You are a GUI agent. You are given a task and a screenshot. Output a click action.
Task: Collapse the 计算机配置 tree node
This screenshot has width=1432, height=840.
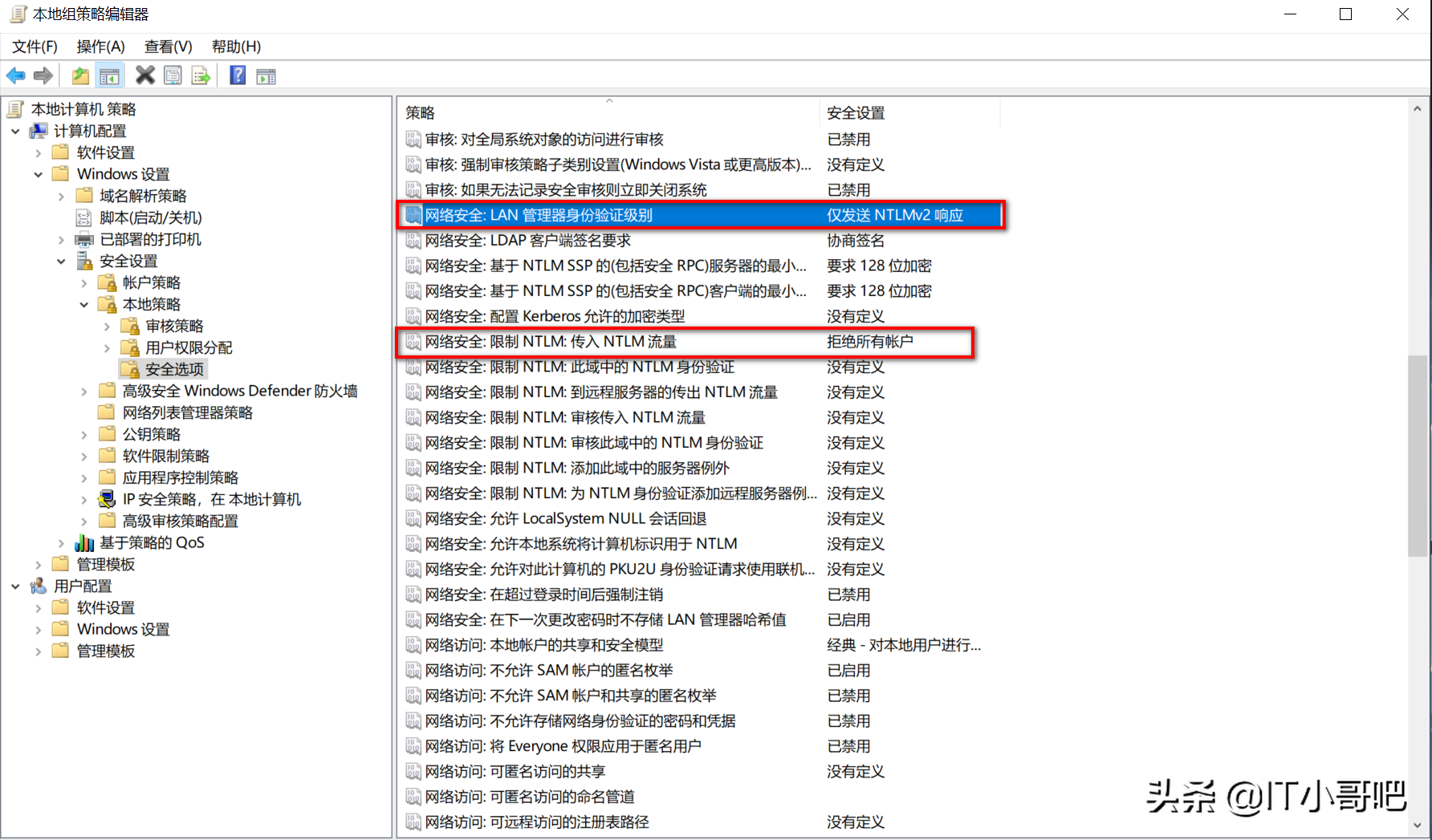coord(15,131)
